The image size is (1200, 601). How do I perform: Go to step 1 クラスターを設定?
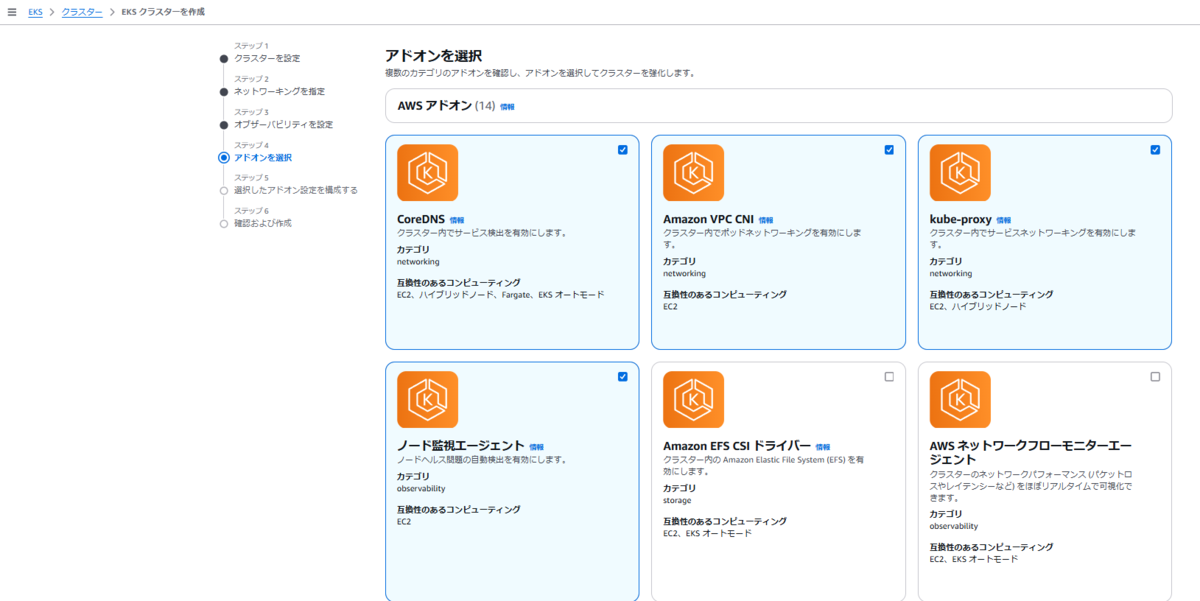click(266, 58)
